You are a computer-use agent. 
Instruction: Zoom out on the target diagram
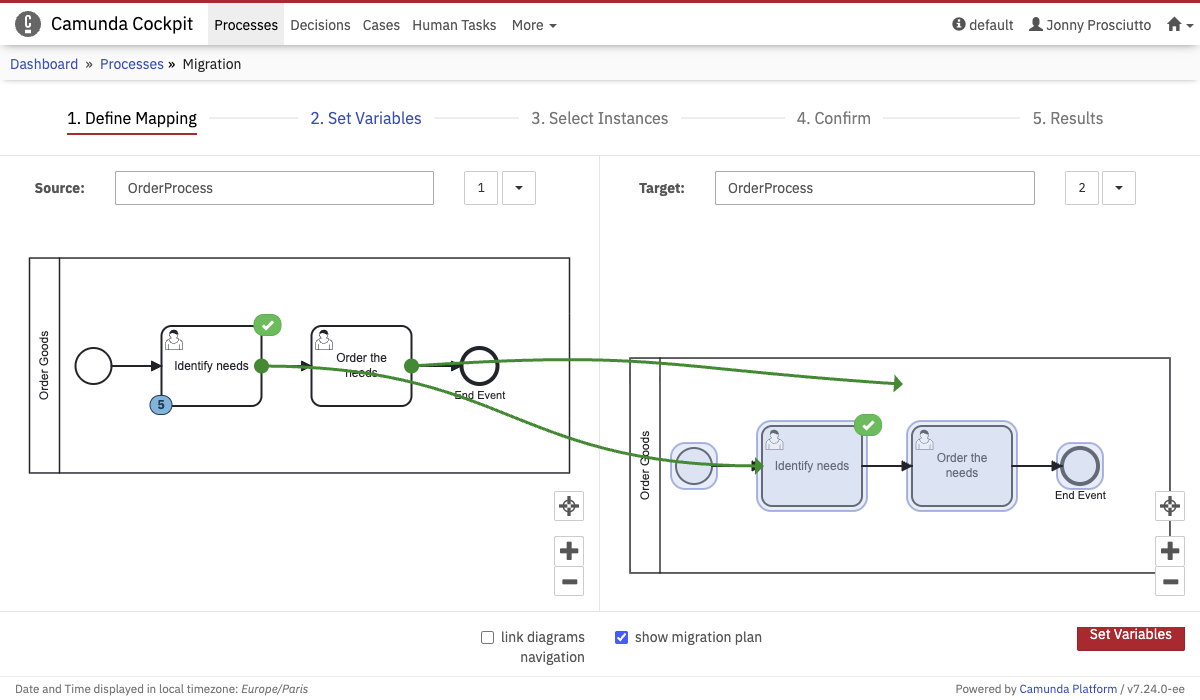point(1169,581)
